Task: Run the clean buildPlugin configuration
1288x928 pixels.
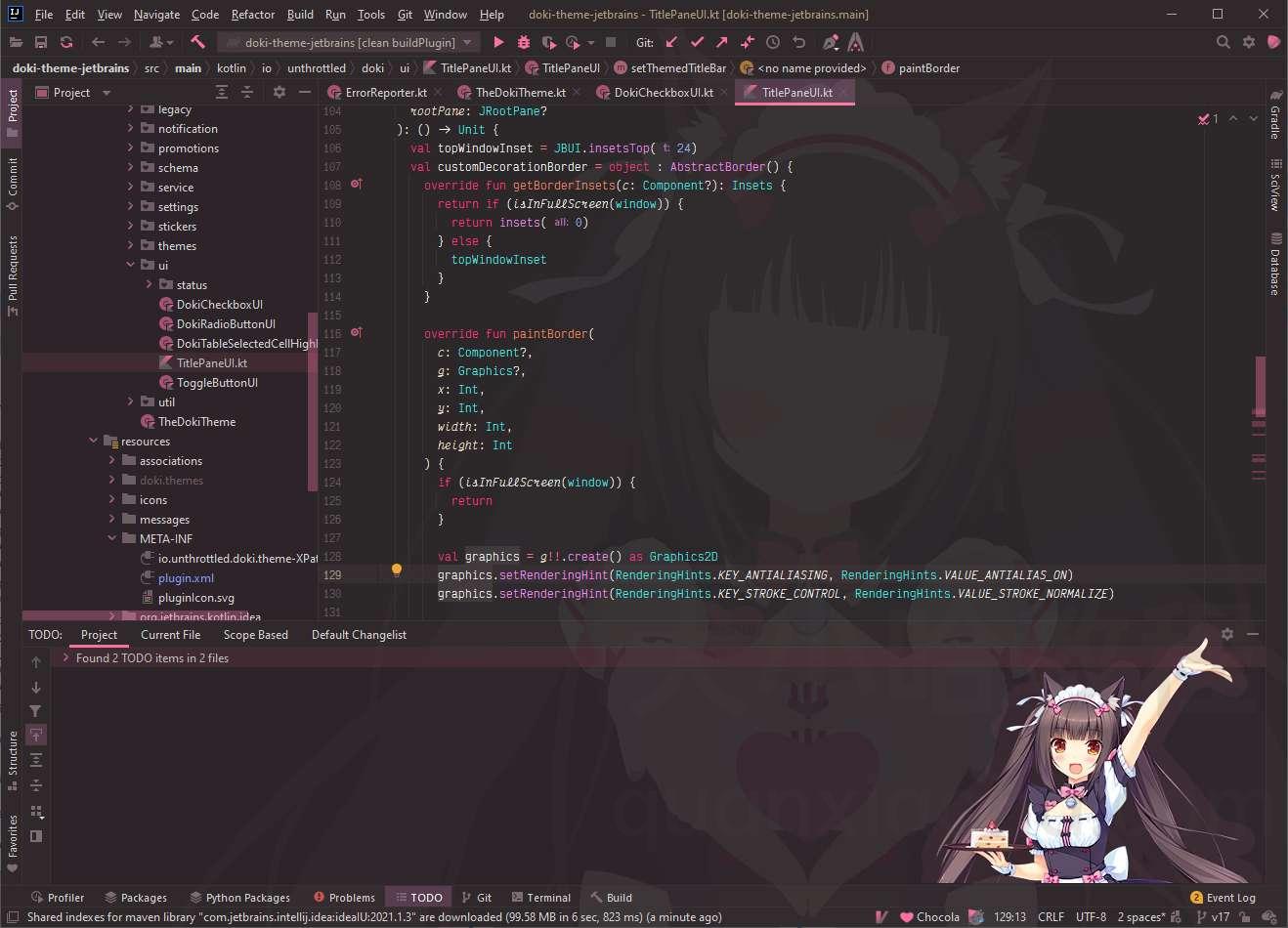Action: point(498,42)
